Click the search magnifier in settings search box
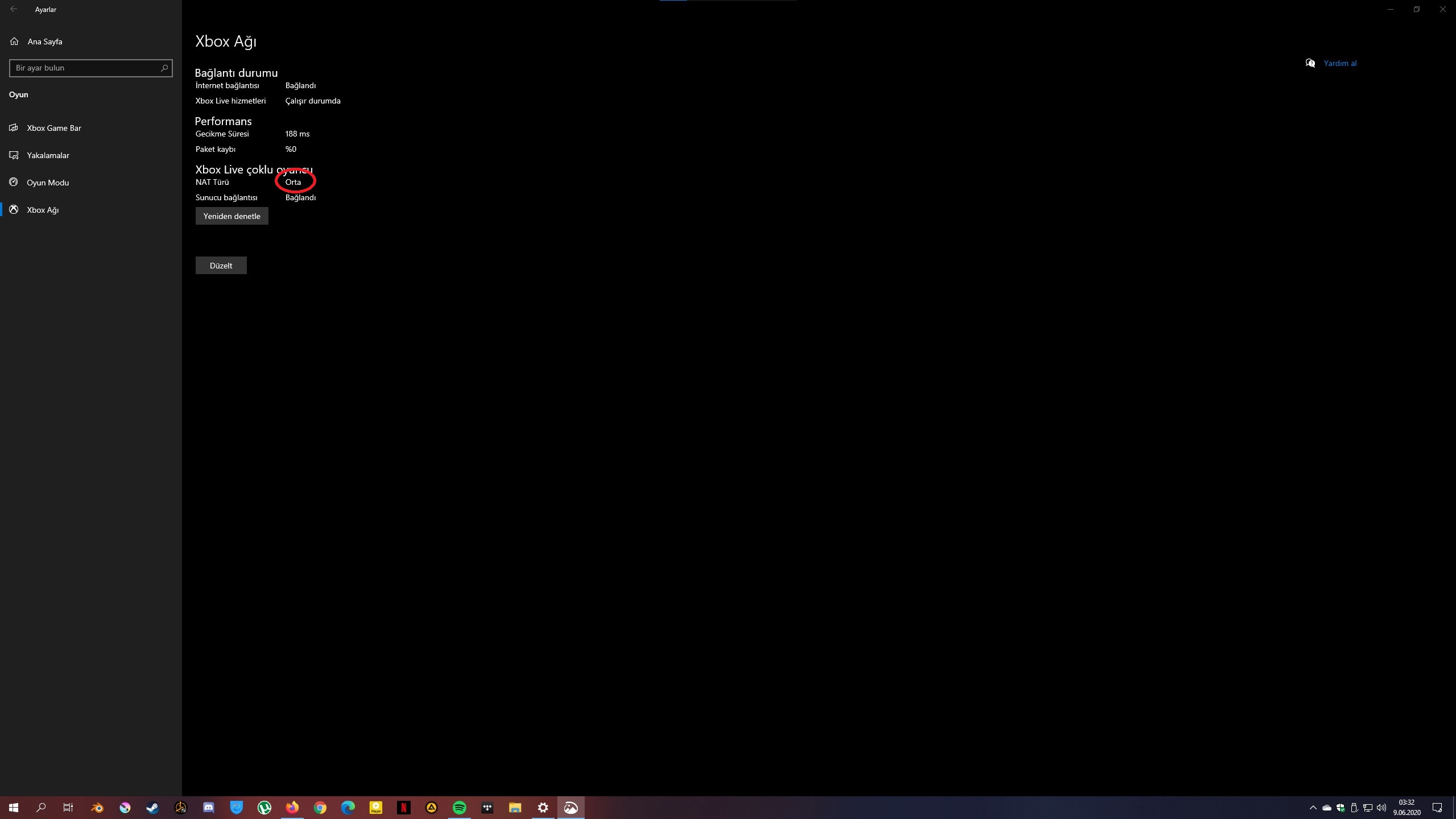 [x=164, y=68]
